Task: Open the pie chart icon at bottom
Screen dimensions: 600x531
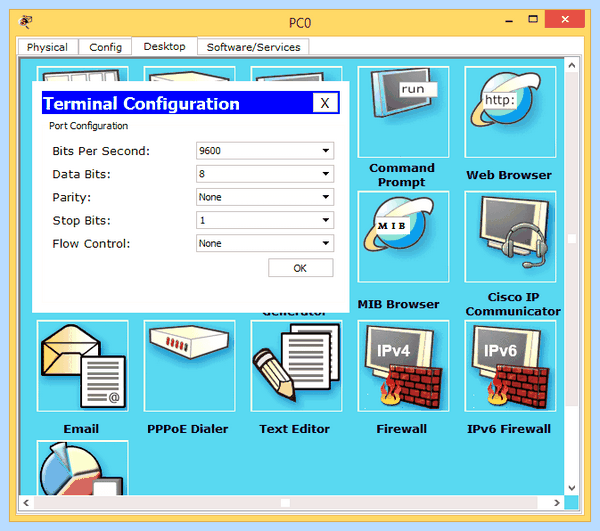Action: point(83,467)
